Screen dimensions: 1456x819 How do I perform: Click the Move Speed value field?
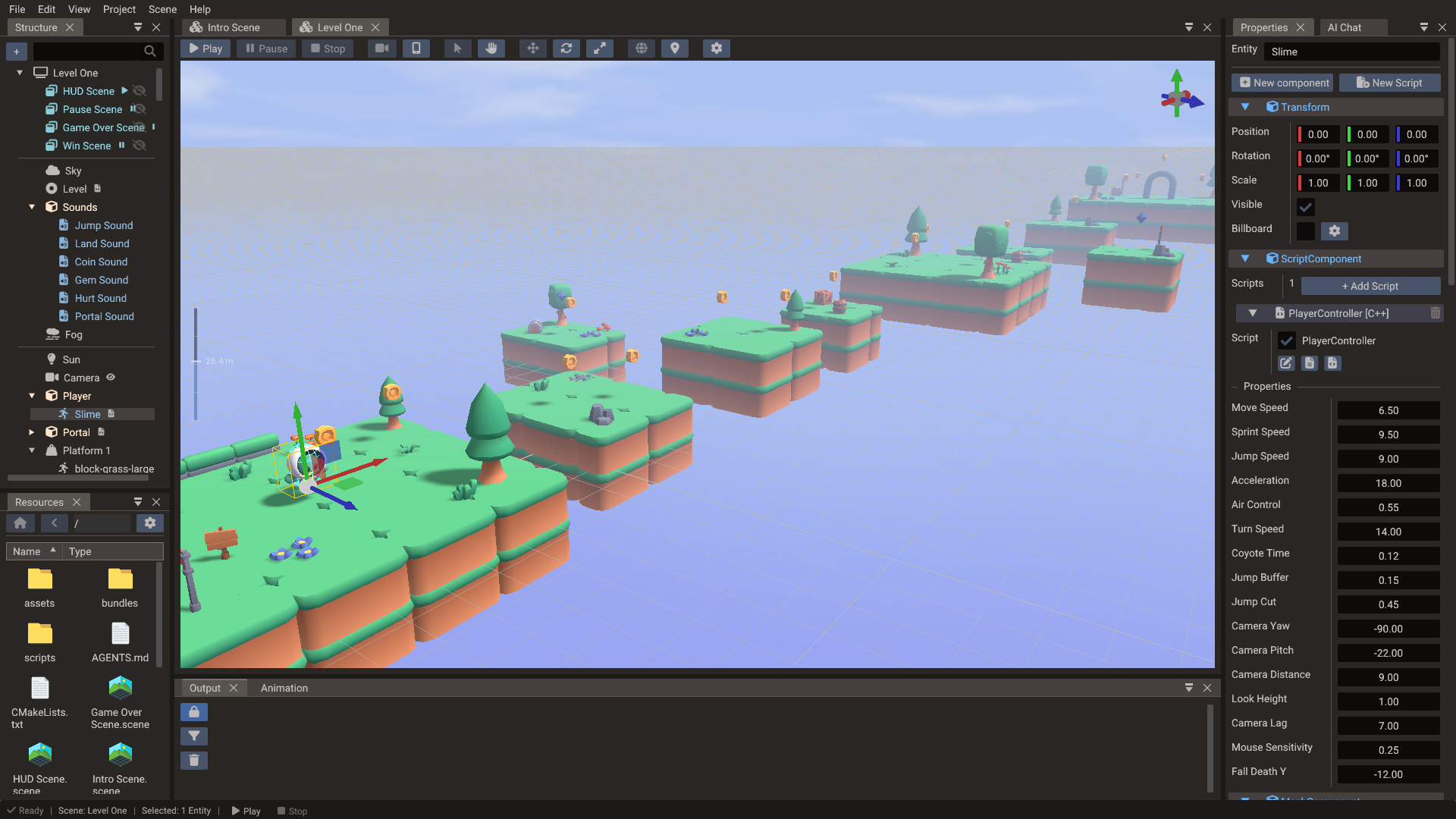point(1389,410)
